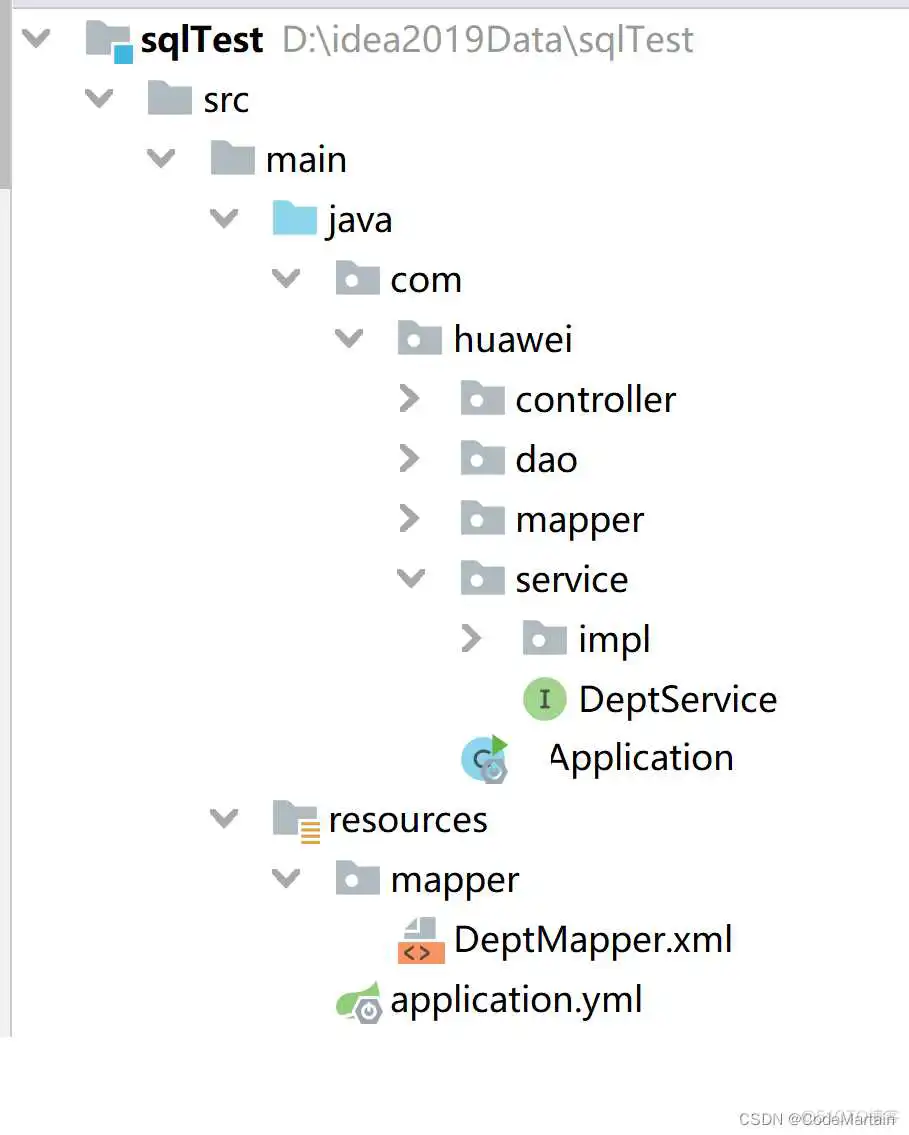Collapse the huawei package

coord(350,339)
